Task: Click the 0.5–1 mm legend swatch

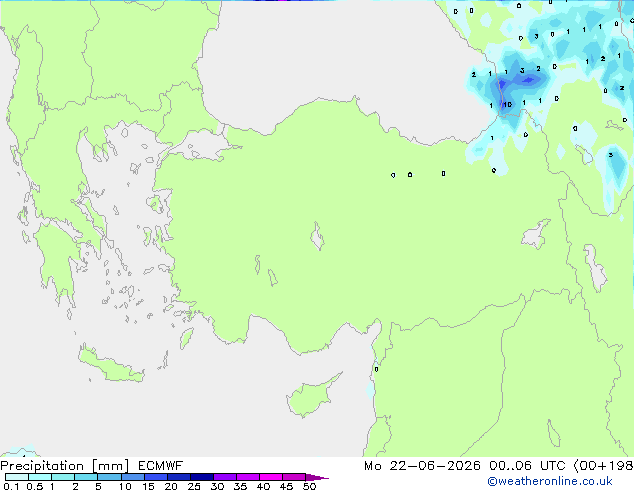Action: click(40, 477)
